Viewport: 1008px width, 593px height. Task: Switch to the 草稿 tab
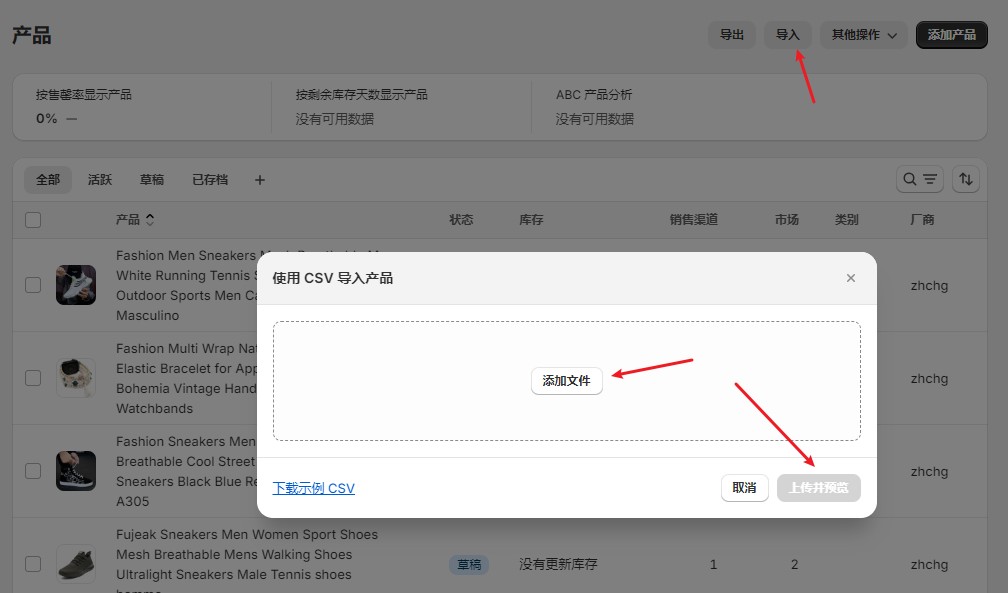(x=152, y=179)
